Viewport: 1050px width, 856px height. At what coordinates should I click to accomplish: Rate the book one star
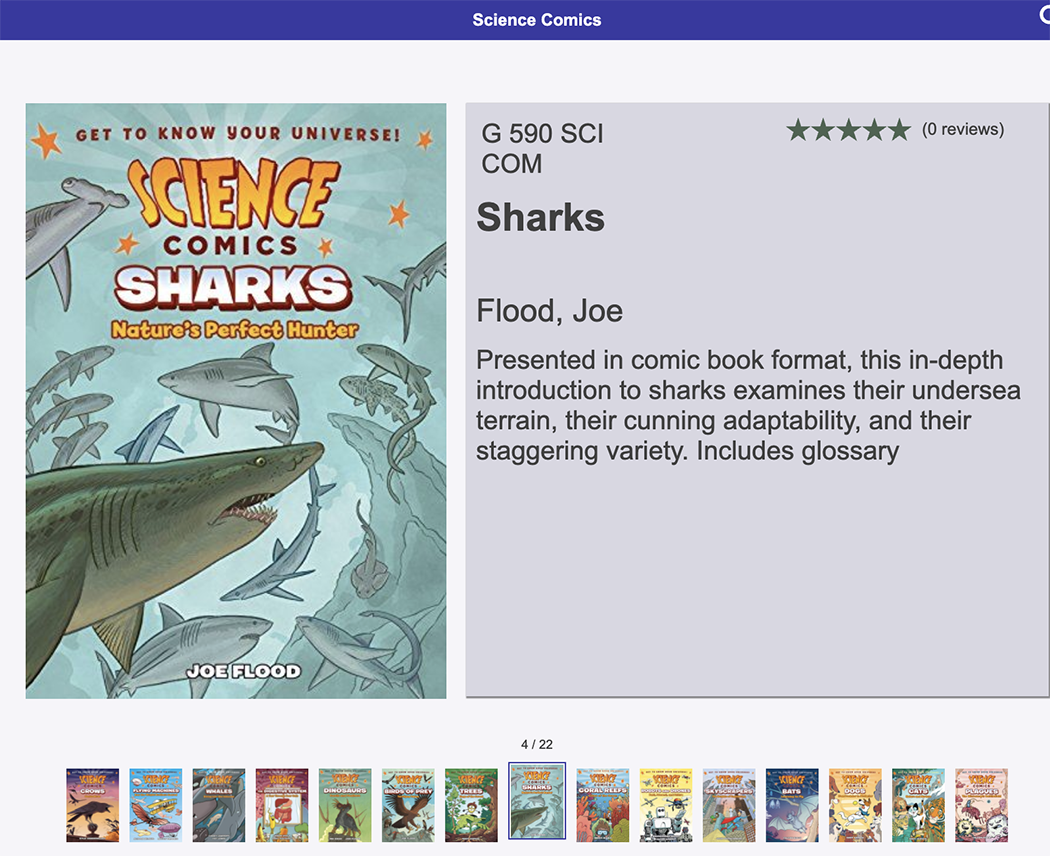(798, 130)
